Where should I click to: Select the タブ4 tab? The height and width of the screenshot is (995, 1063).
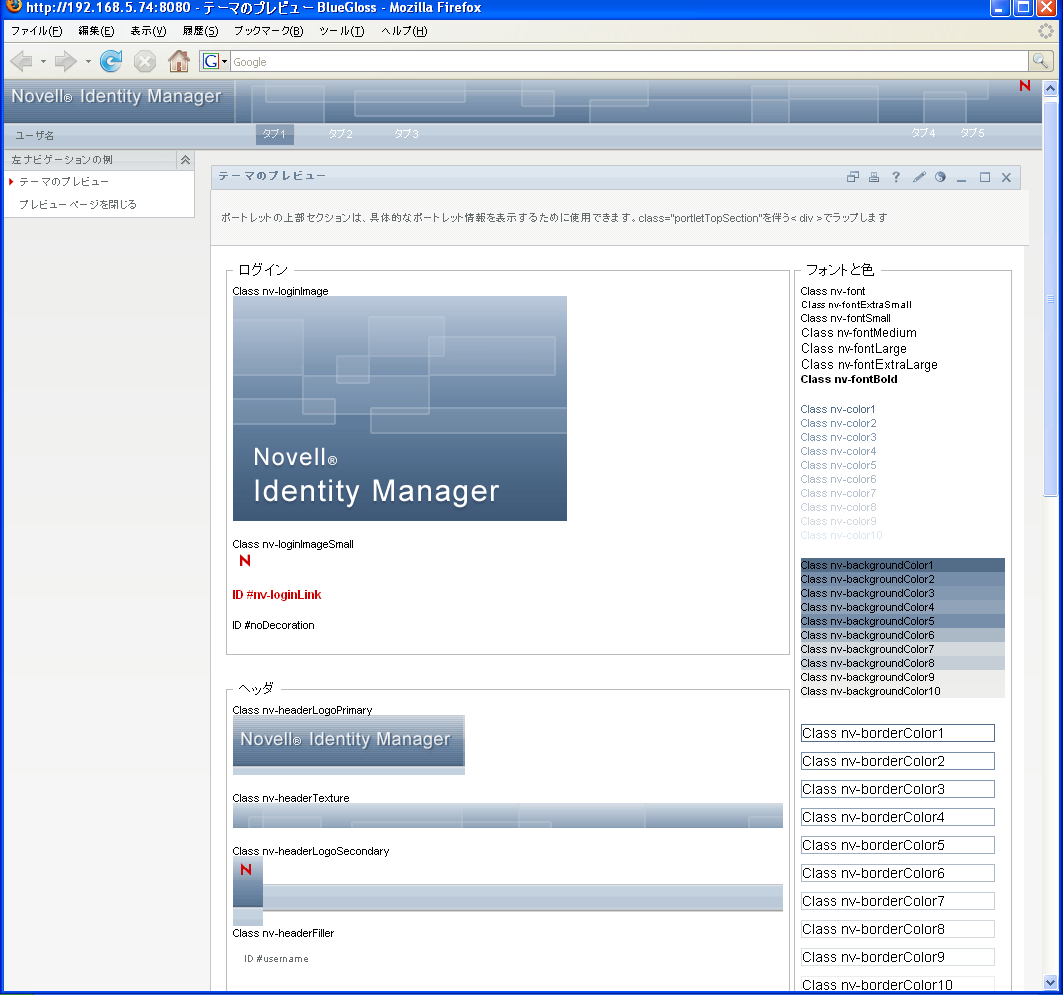(x=923, y=133)
